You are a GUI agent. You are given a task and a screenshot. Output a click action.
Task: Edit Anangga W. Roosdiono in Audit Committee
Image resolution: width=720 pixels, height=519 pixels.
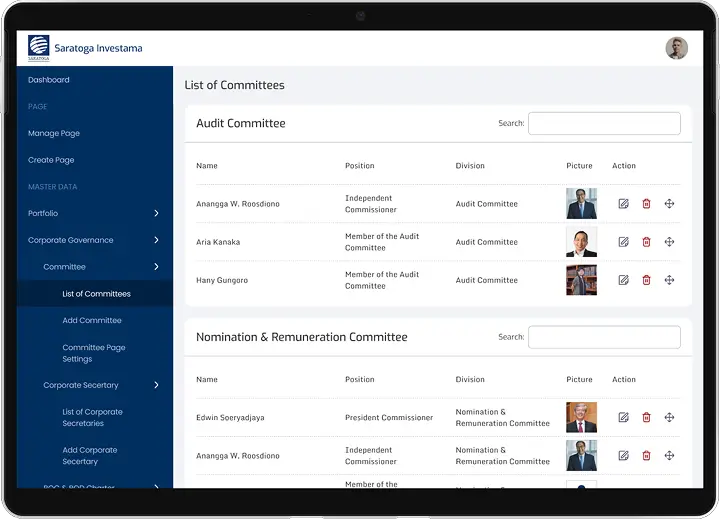click(x=623, y=204)
